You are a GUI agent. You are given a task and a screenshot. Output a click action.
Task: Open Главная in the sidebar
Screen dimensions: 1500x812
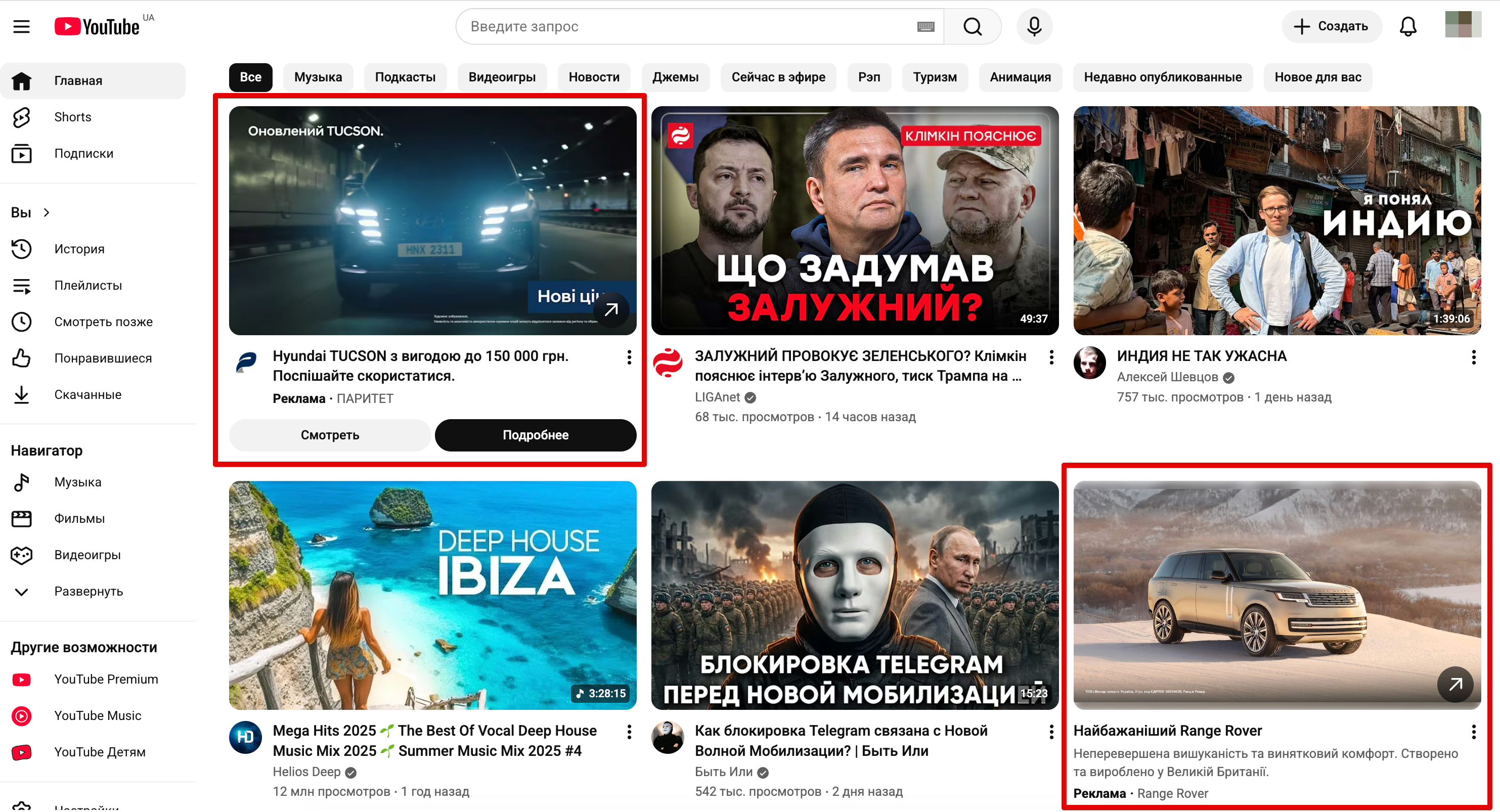point(93,81)
